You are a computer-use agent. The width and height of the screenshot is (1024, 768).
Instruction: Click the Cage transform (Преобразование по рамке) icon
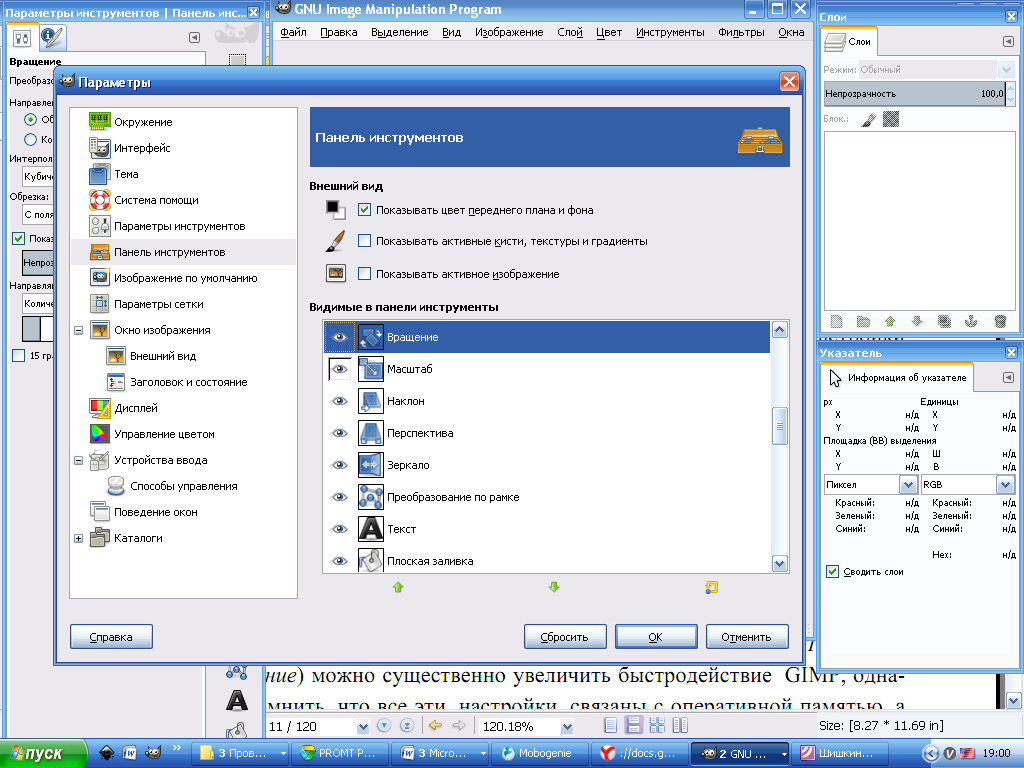pos(370,497)
